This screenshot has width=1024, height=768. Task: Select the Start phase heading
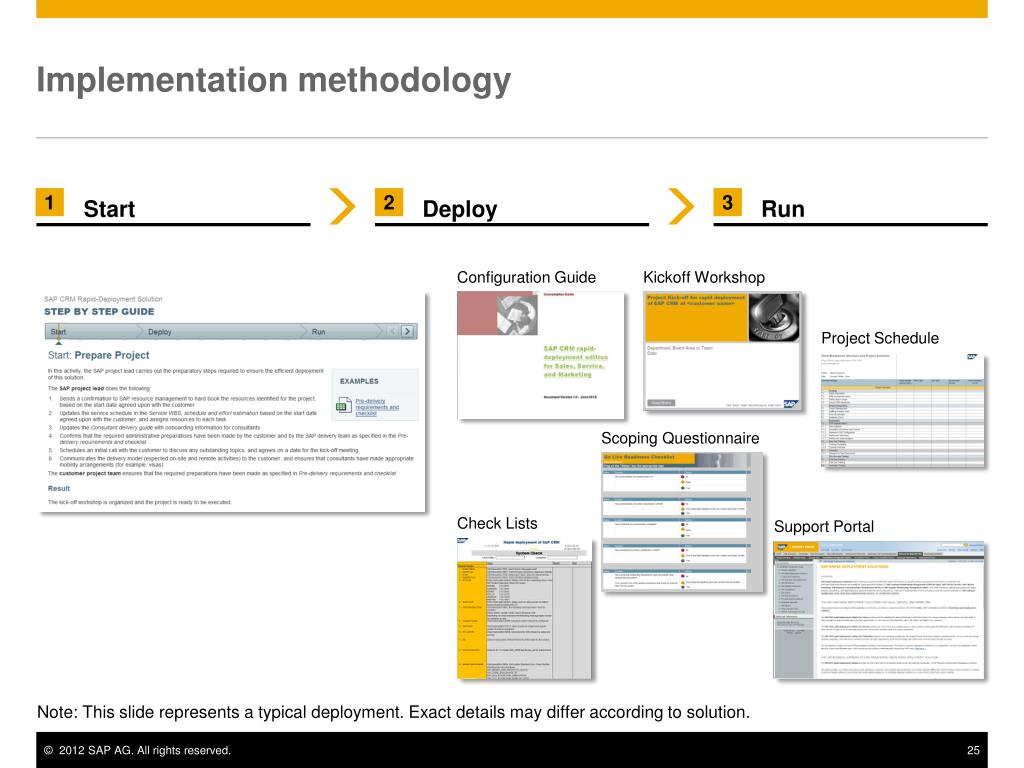[109, 209]
